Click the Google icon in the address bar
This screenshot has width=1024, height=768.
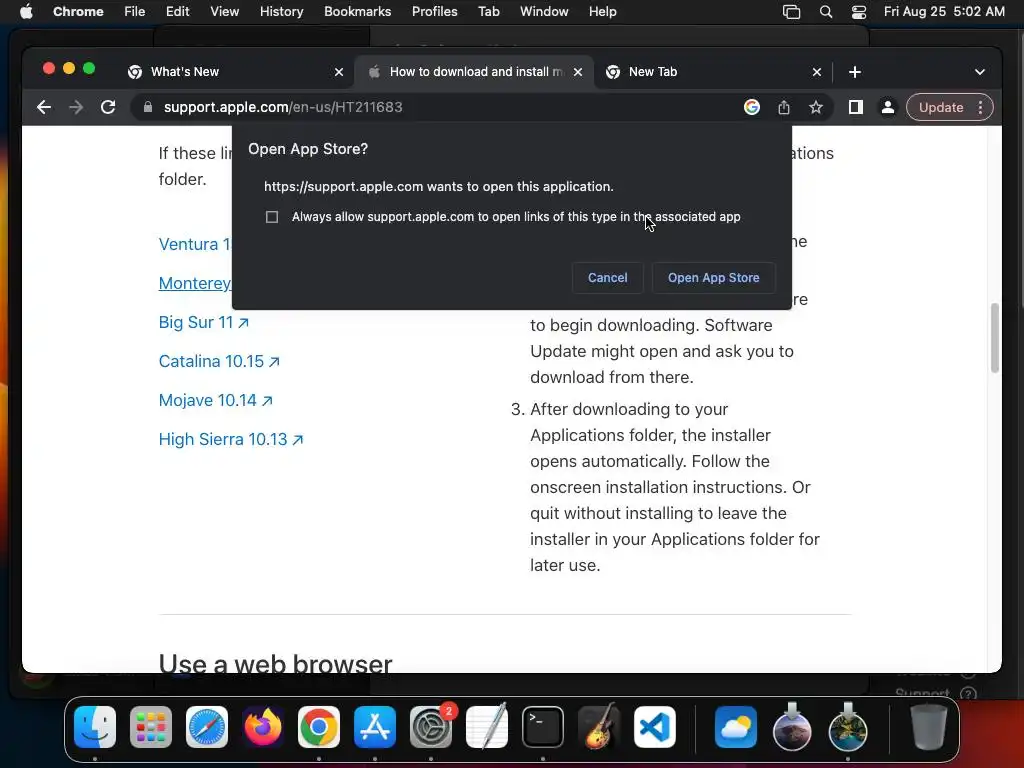[x=752, y=107]
